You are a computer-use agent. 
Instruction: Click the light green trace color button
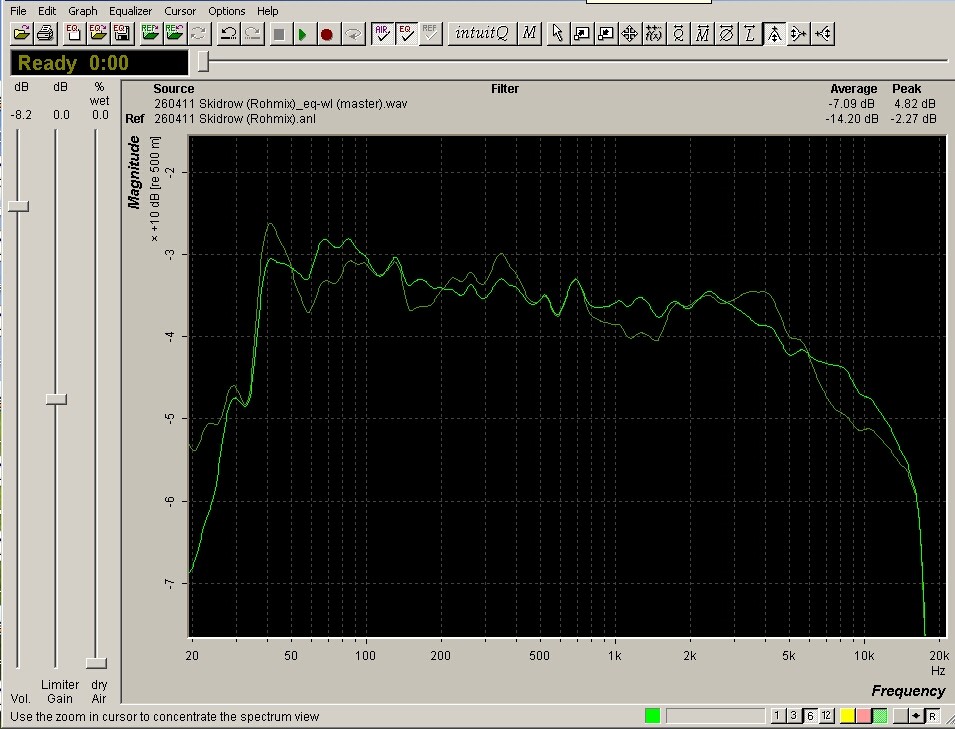(x=879, y=716)
